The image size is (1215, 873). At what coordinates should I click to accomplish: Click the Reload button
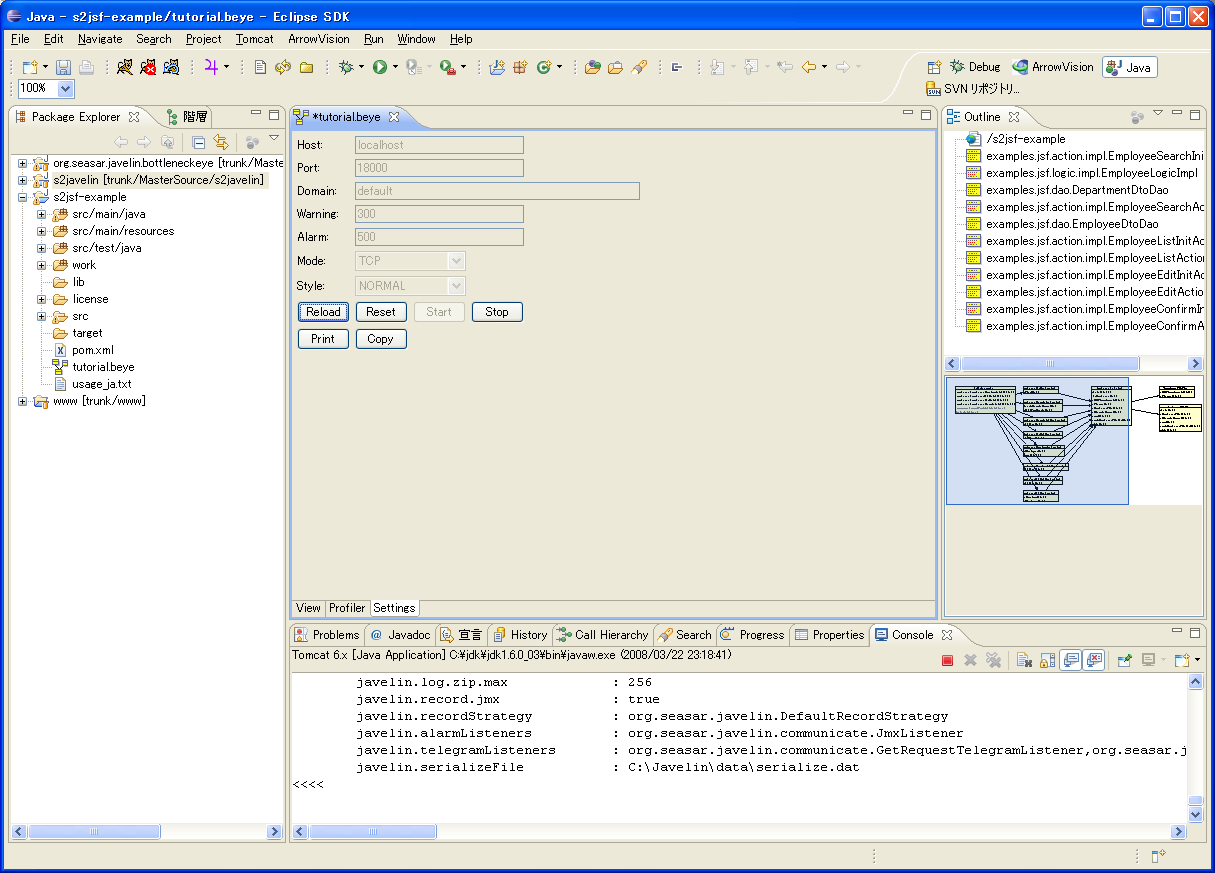(x=323, y=312)
